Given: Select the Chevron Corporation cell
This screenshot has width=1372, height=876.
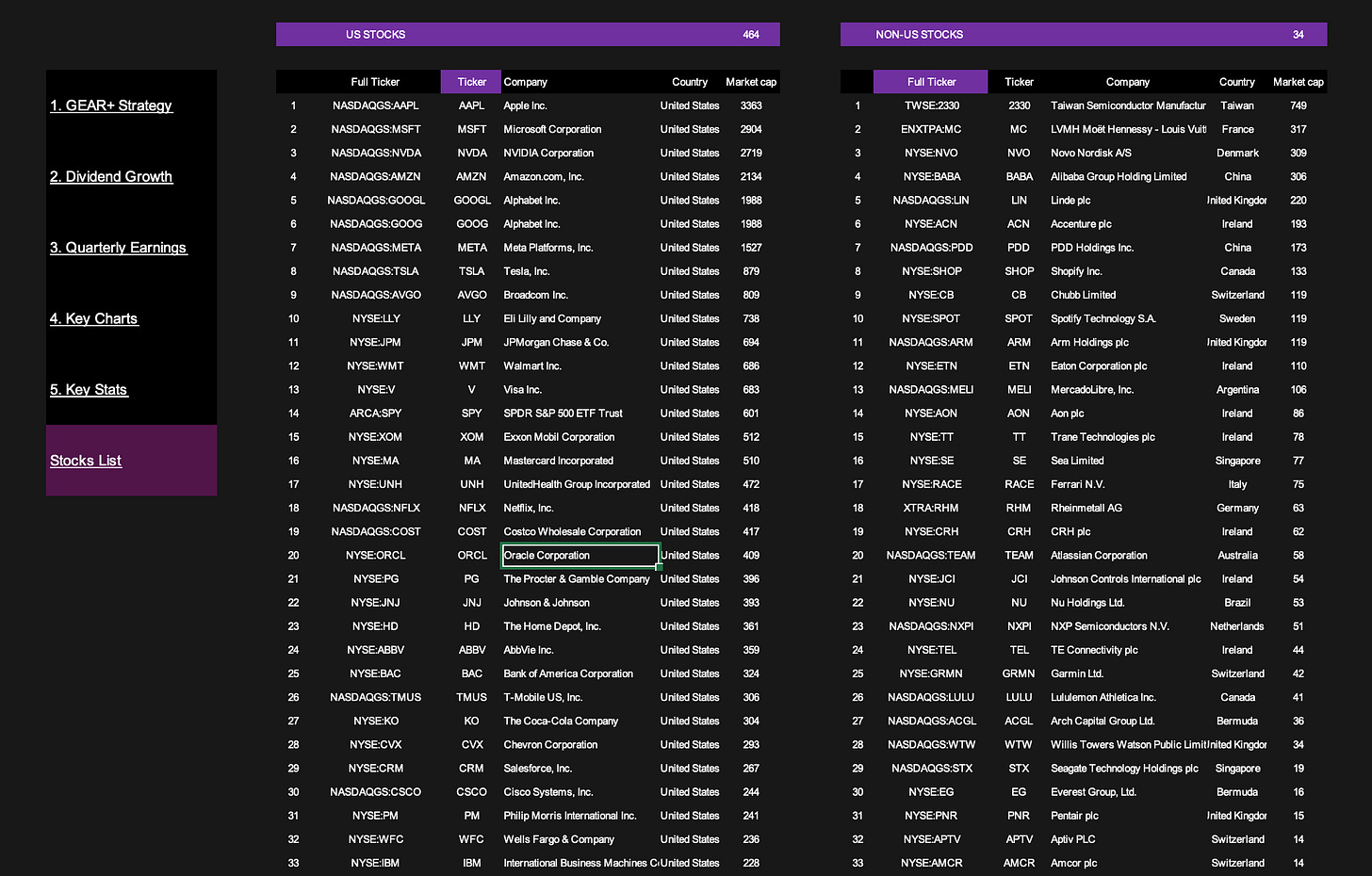Looking at the screenshot, I should tap(550, 744).
